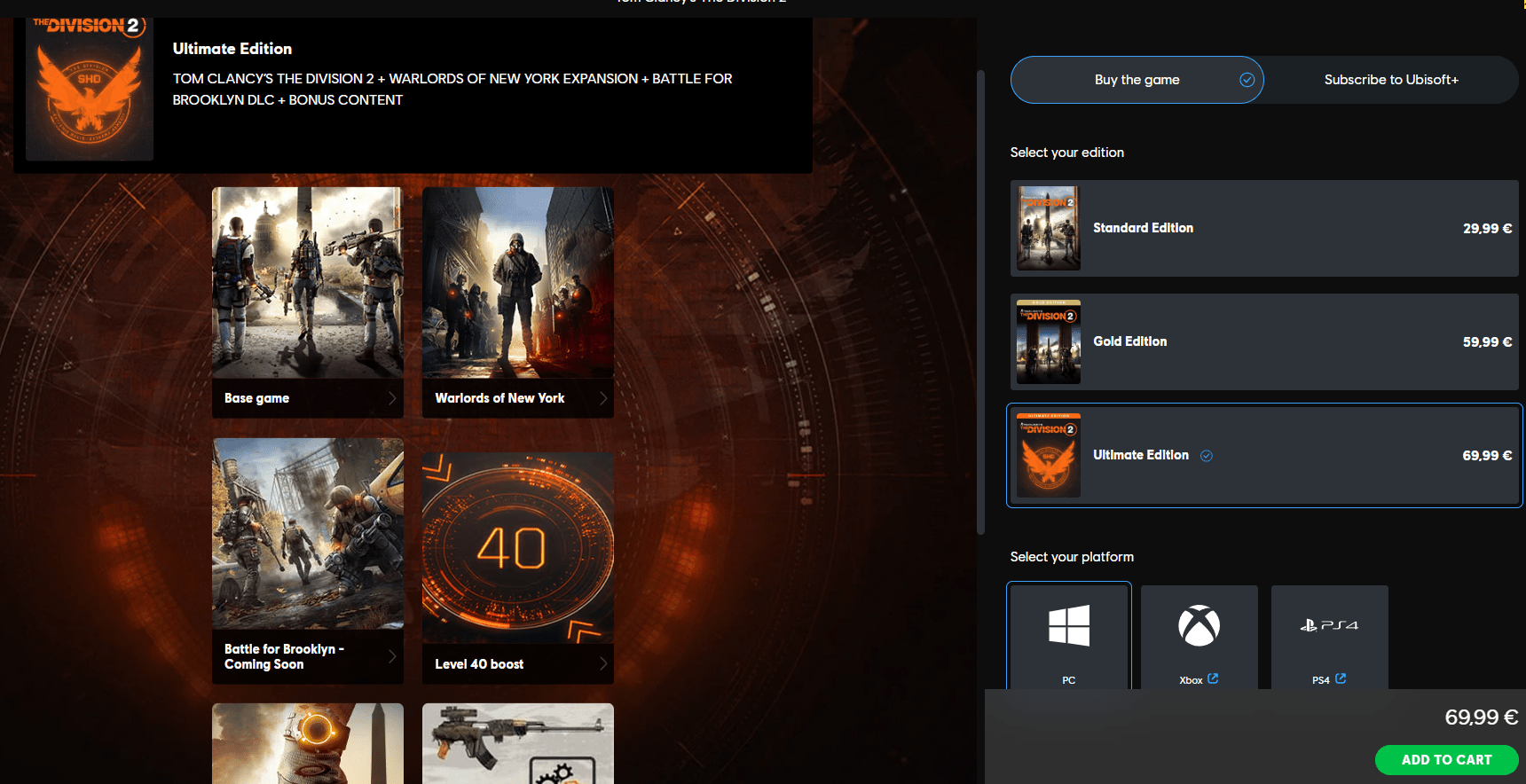Open the Base game artwork thumbnail
Screen dimensions: 1526x784
(308, 283)
